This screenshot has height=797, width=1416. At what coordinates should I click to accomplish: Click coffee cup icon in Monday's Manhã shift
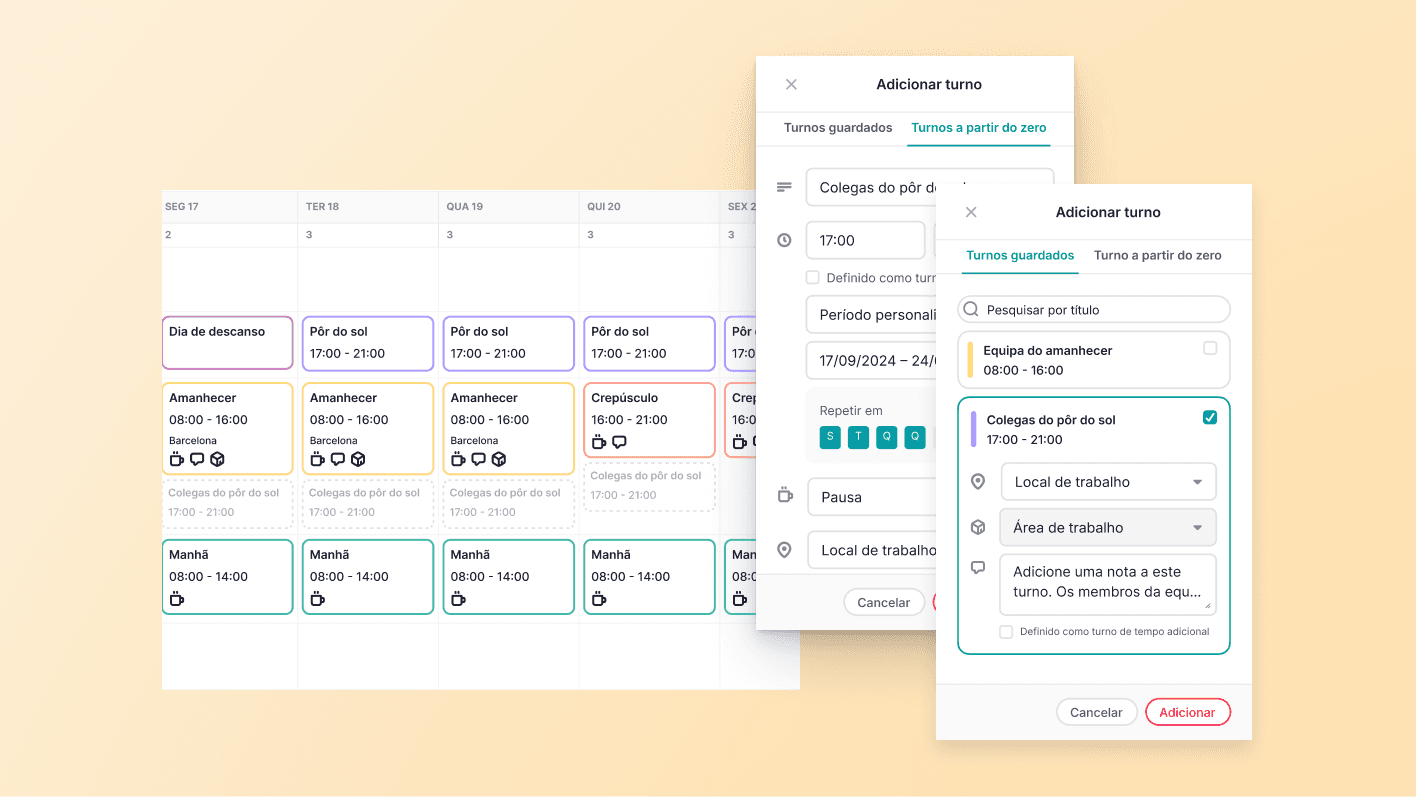[x=177, y=599]
